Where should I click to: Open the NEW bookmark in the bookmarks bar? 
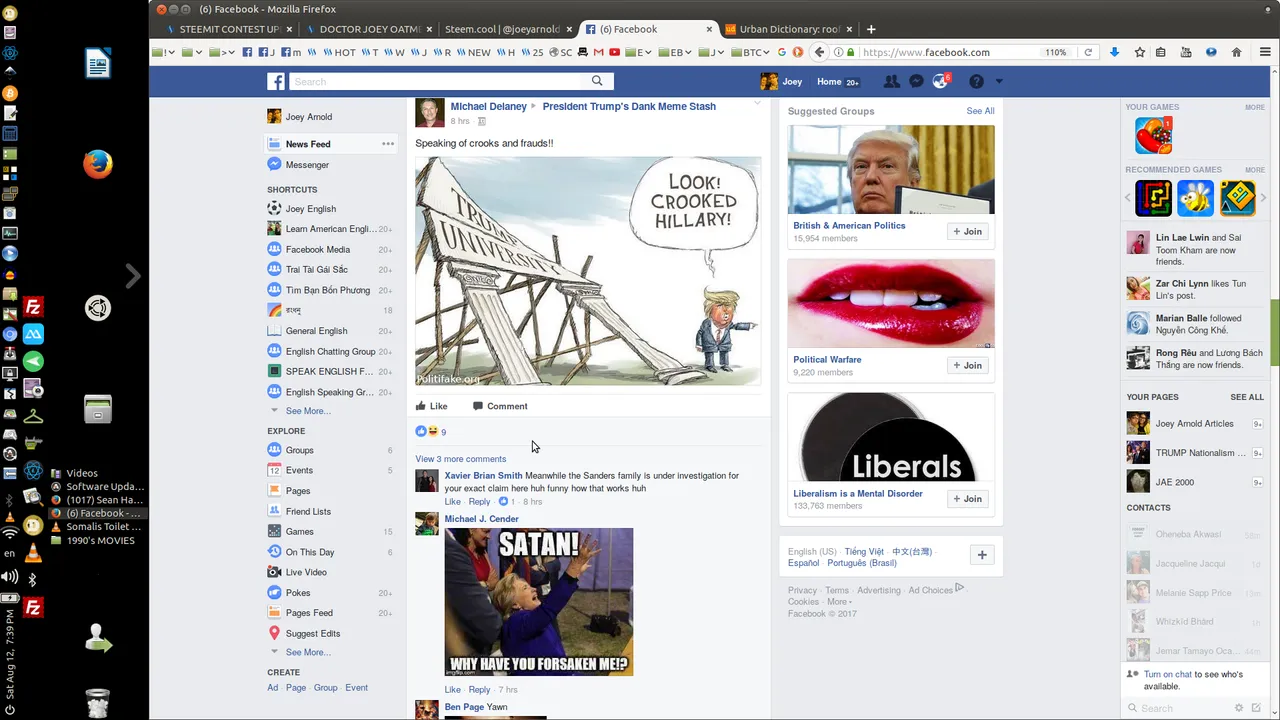coord(473,52)
